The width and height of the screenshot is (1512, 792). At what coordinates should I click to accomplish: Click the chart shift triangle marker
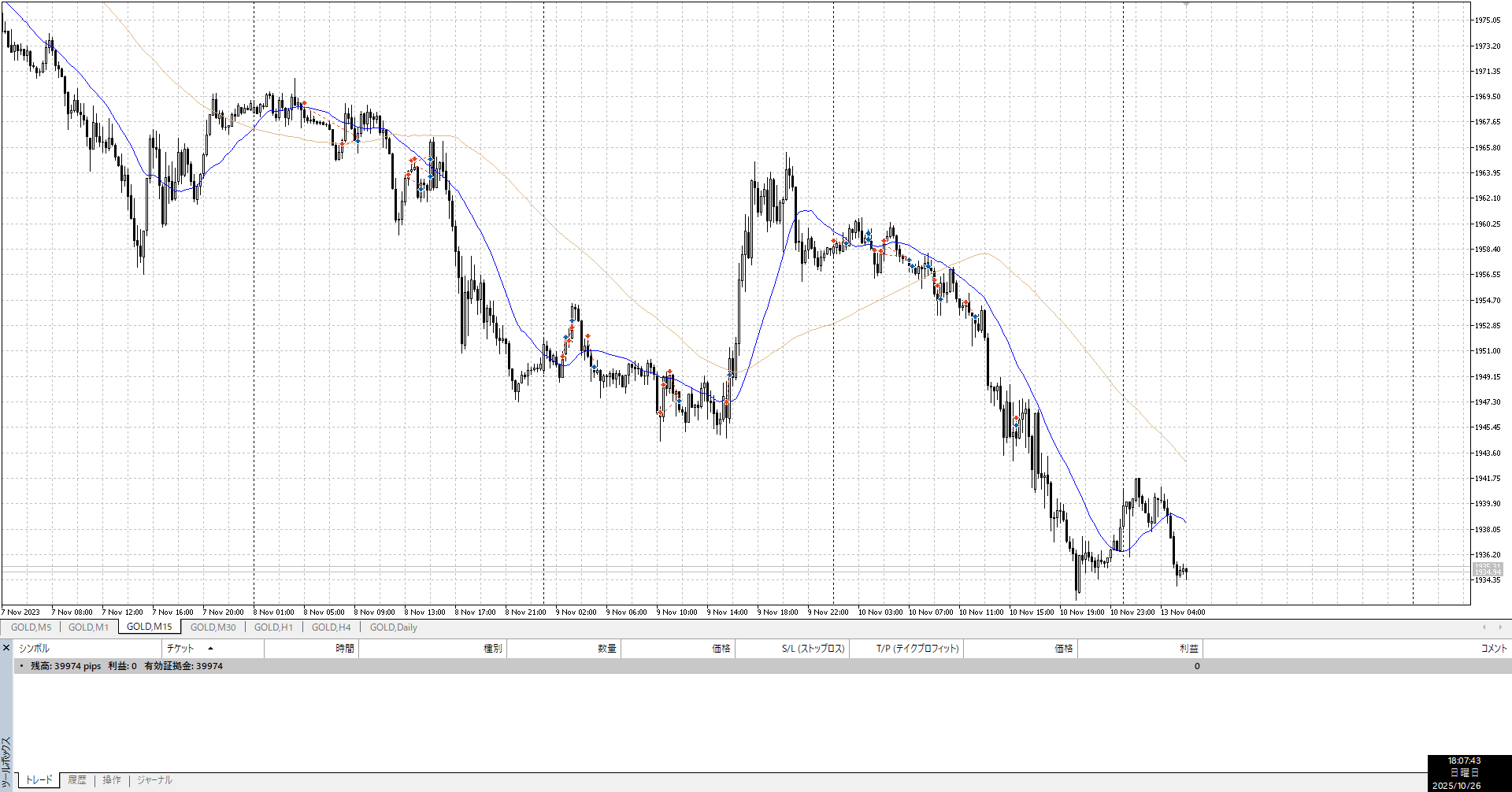1186,5
